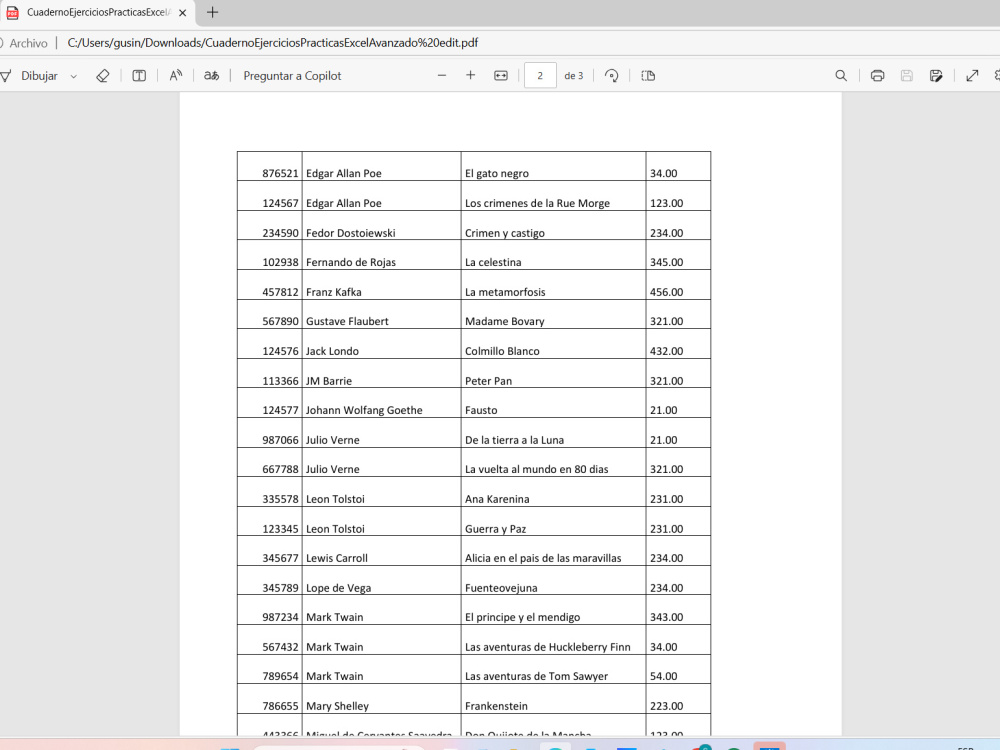Click the Save as icon
Screen dimensions: 1000x750
pos(936,76)
